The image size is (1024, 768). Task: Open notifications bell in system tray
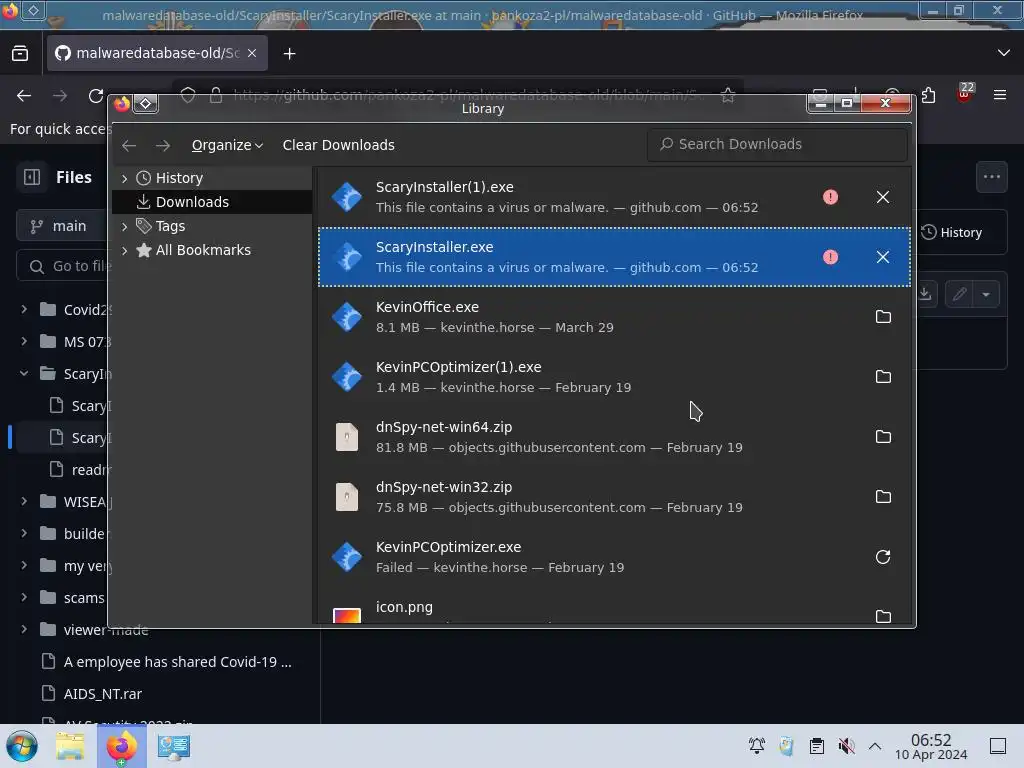coord(757,746)
